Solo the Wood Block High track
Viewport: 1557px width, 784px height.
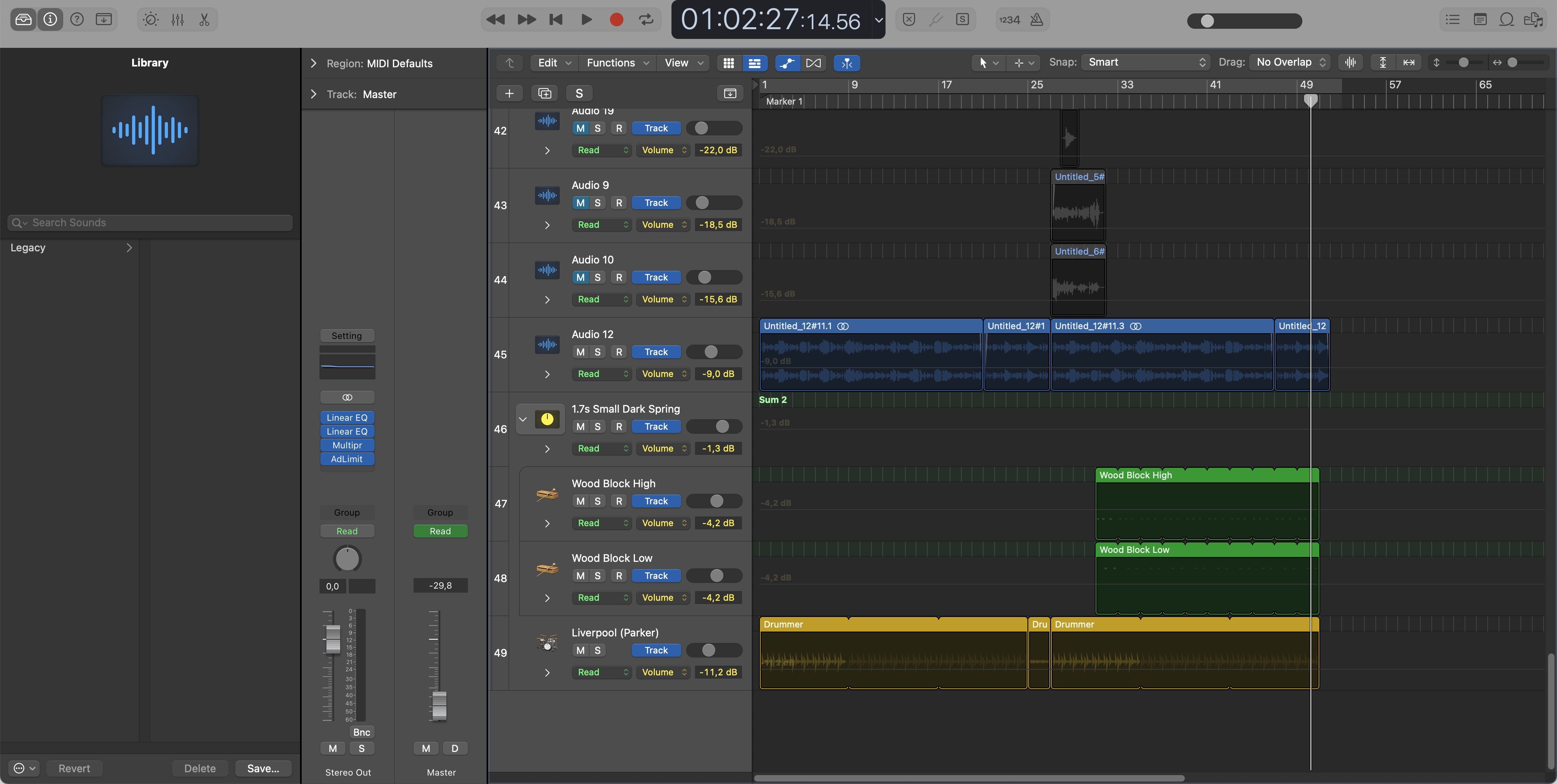(x=597, y=501)
